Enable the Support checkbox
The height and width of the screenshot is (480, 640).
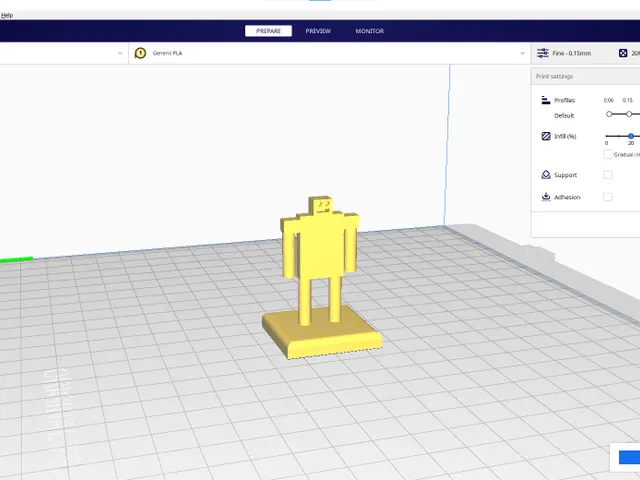tap(608, 175)
